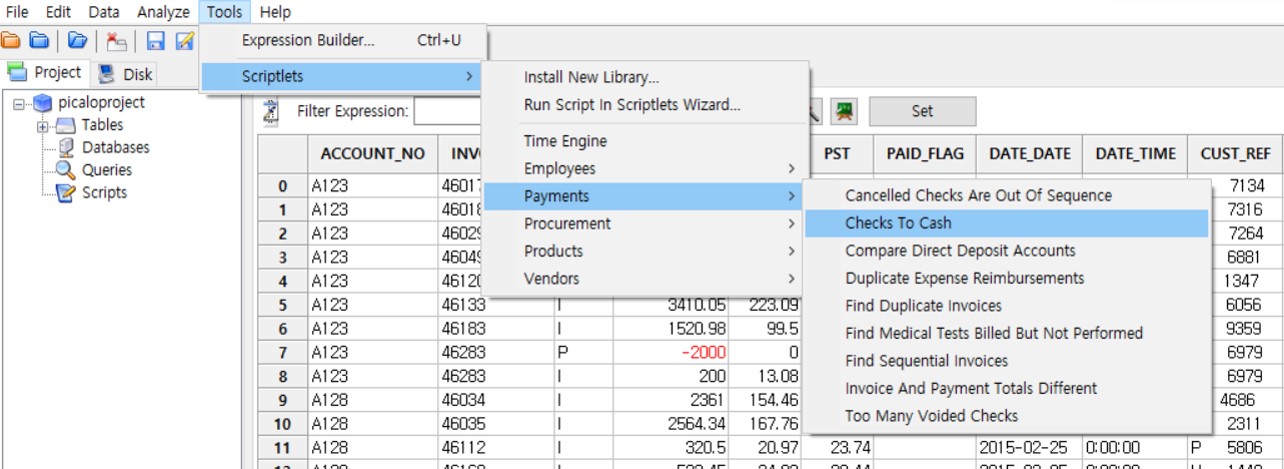Open the Data menu
Screen dimensions: 1284x469
[103, 12]
